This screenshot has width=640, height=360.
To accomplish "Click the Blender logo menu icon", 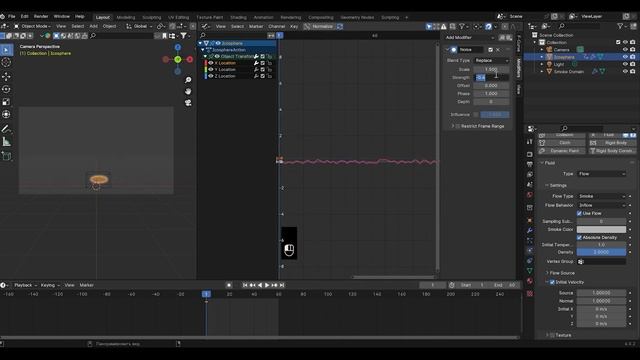I will 2,17.
